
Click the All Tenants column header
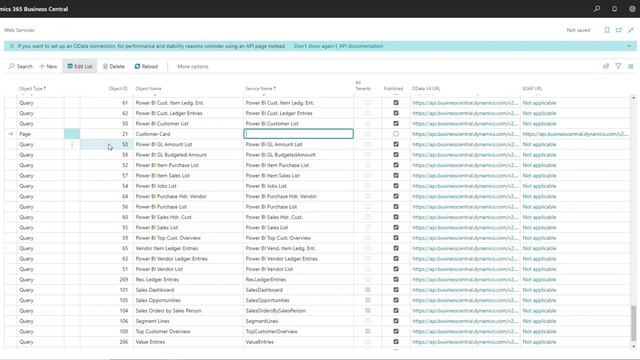(x=362, y=86)
